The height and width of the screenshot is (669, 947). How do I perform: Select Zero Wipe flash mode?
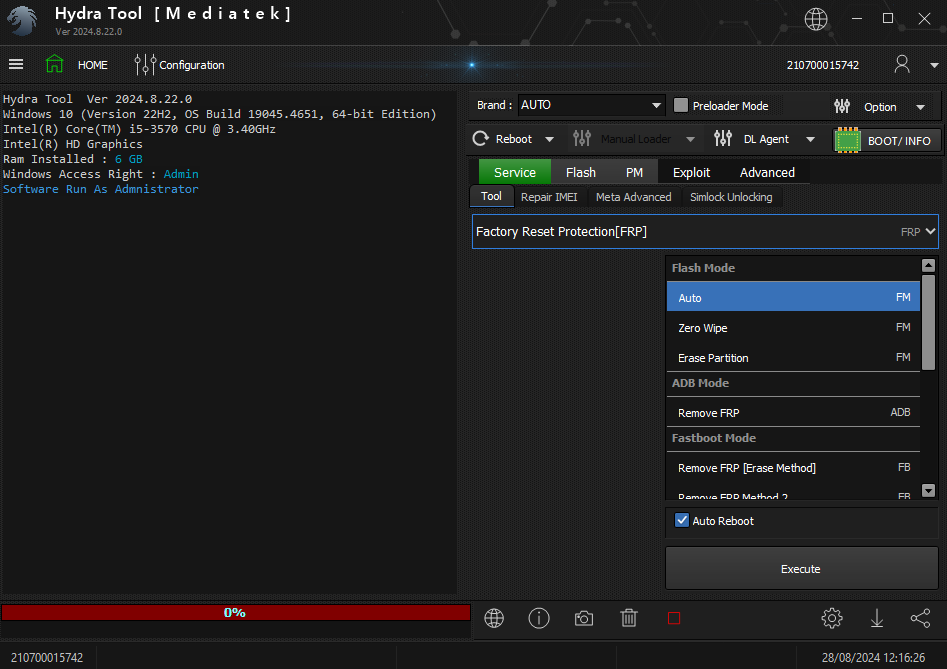pyautogui.click(x=793, y=327)
